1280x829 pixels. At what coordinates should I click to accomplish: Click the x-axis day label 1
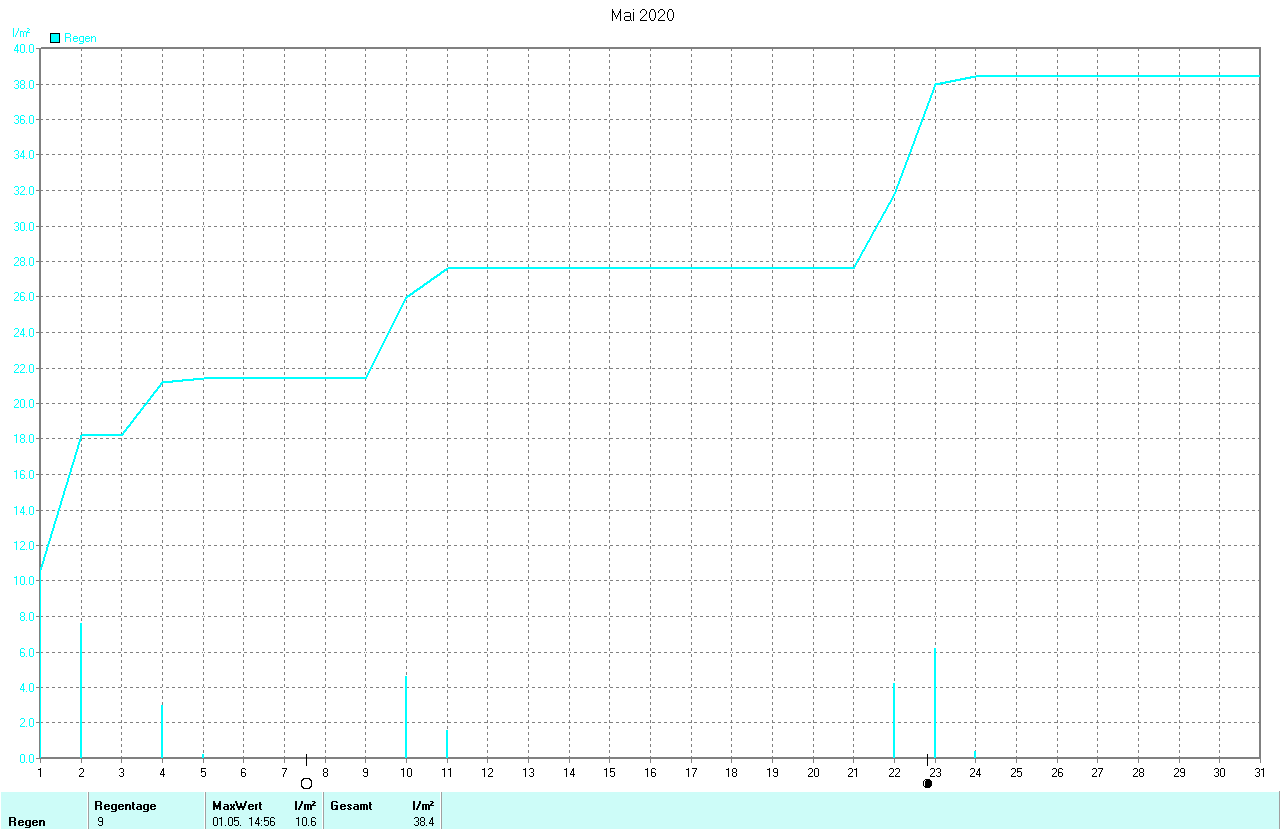(40, 773)
